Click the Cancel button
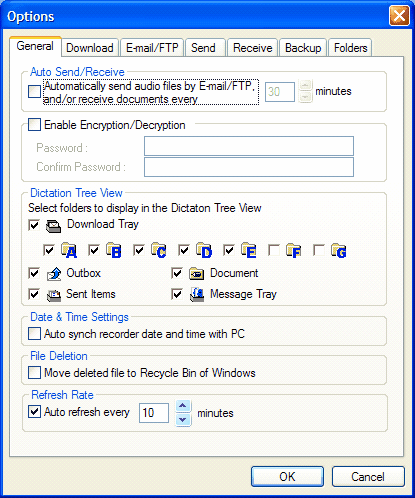Image resolution: width=415 pixels, height=498 pixels. 368,476
